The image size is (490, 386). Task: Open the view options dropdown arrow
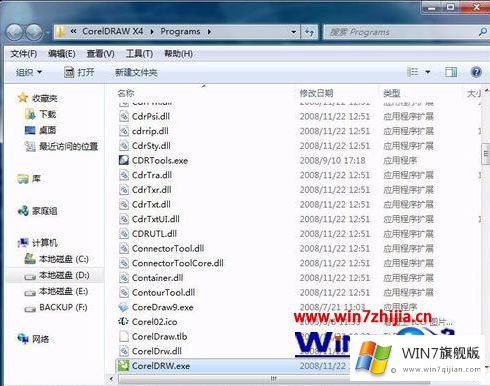(428, 72)
